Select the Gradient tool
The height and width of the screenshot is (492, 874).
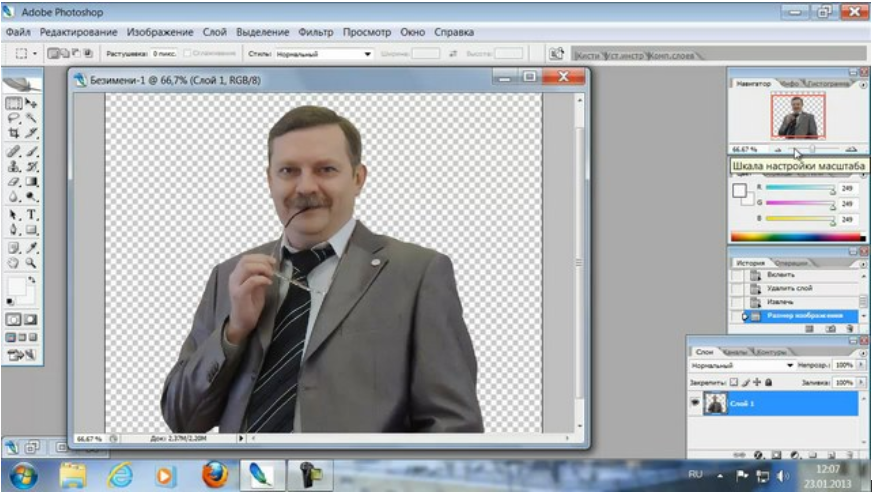pos(31,182)
